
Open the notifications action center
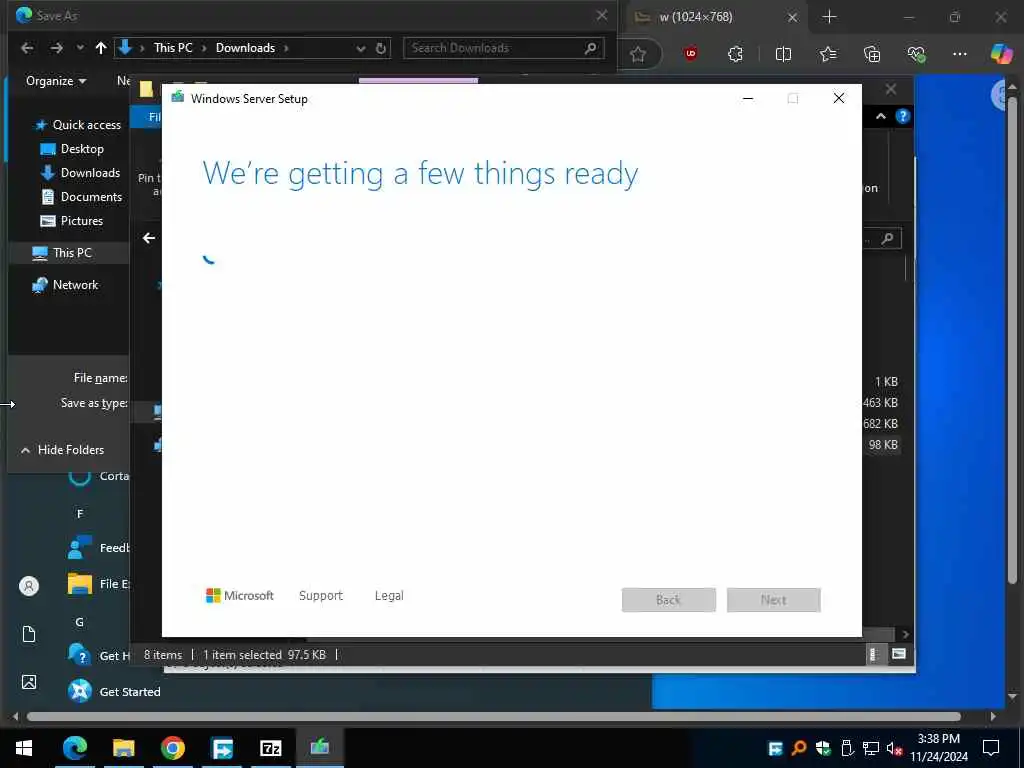[x=991, y=748]
